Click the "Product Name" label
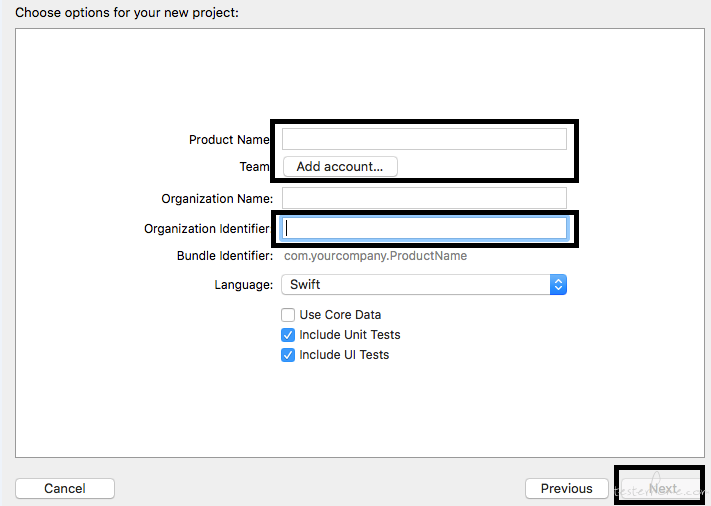This screenshot has height=506, width=711. (x=229, y=140)
